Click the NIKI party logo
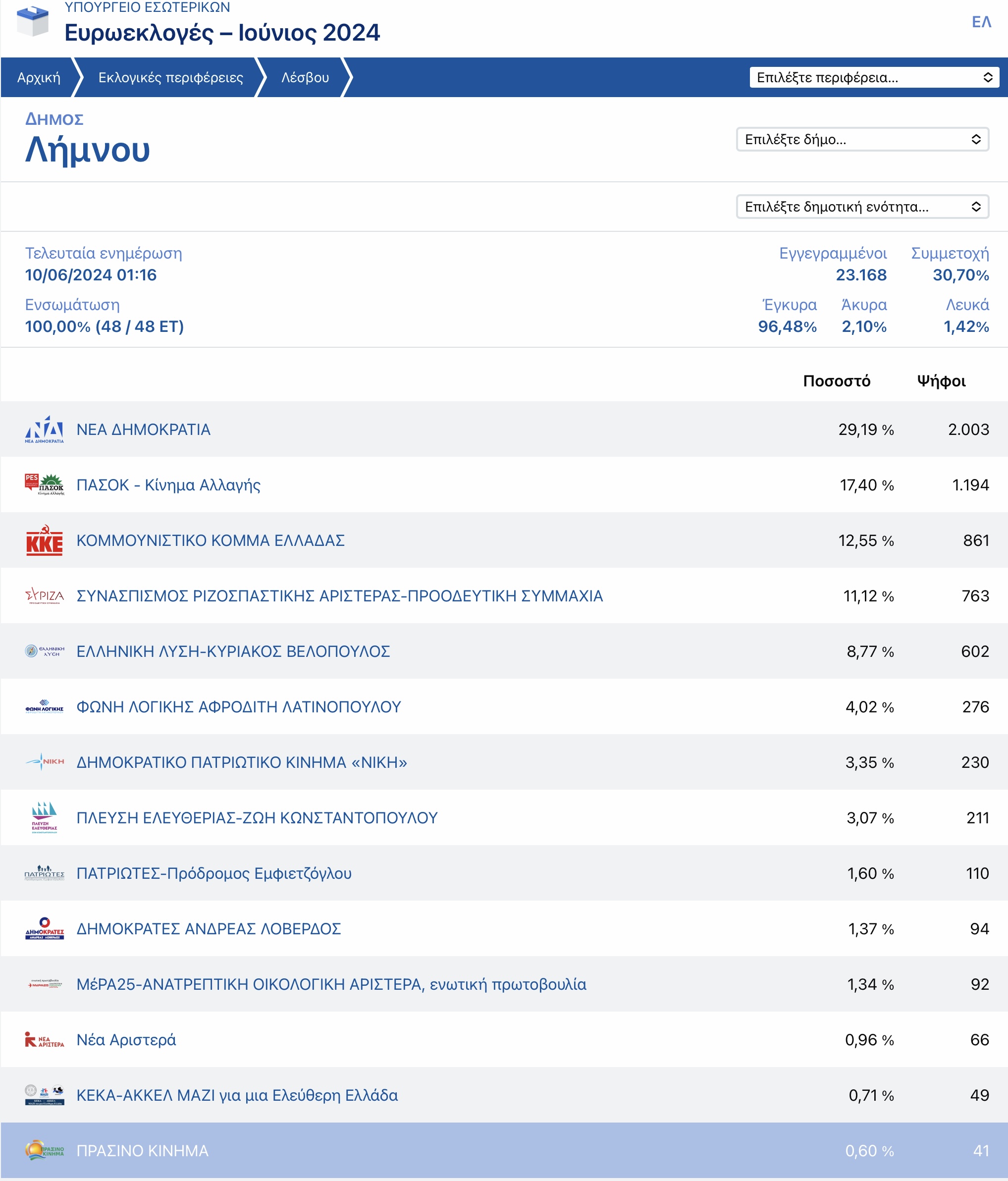 (45, 762)
